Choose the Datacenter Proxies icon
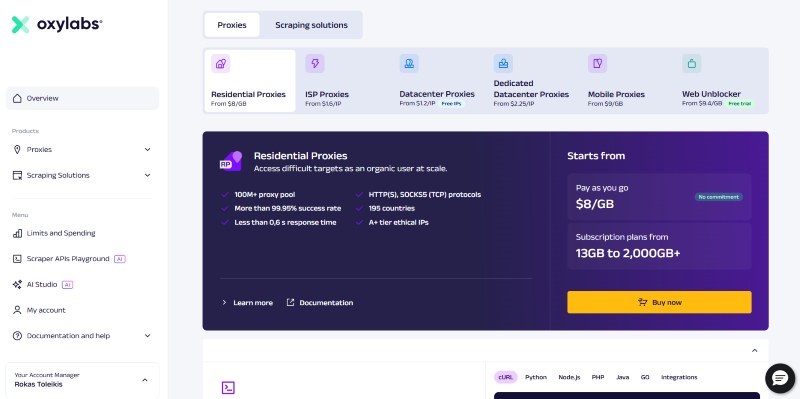The width and height of the screenshot is (800, 399). click(409, 64)
